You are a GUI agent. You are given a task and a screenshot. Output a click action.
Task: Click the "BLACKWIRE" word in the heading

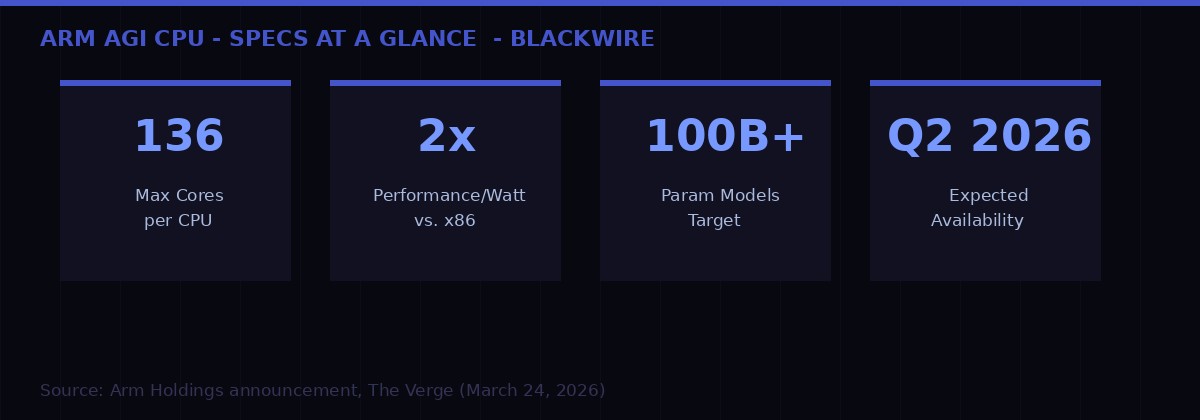(582, 39)
